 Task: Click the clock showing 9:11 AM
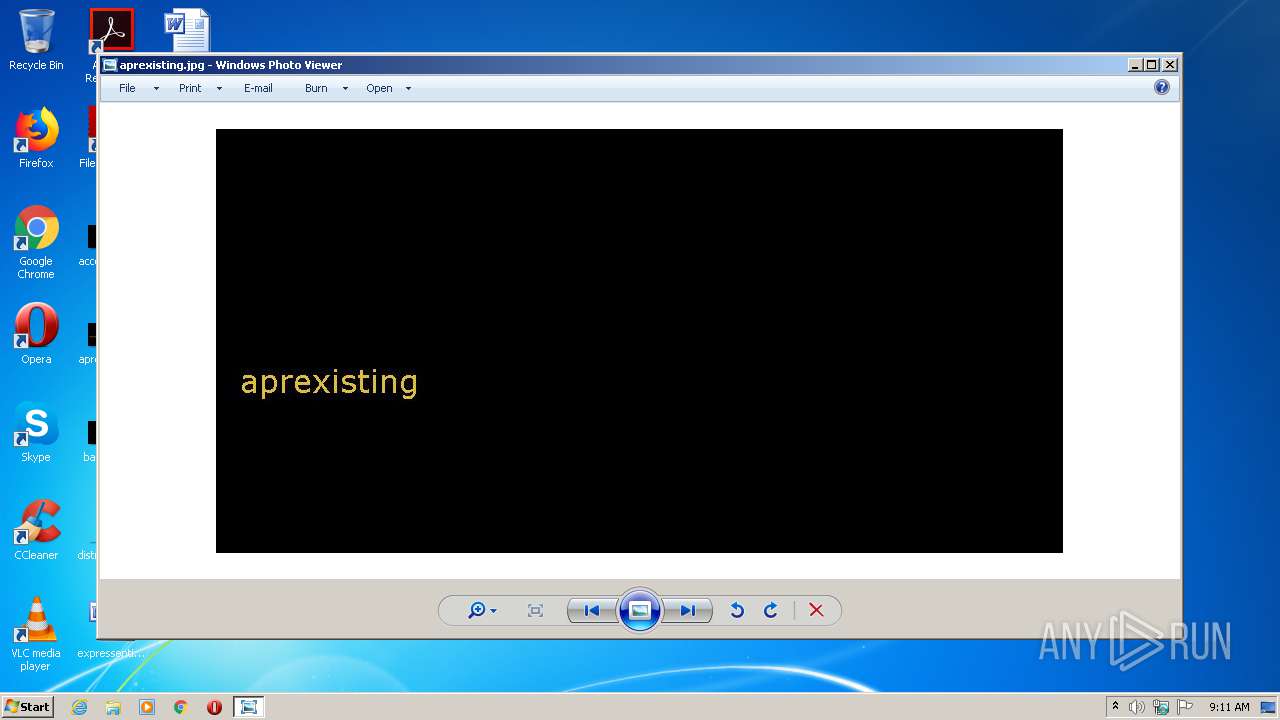(x=1229, y=707)
